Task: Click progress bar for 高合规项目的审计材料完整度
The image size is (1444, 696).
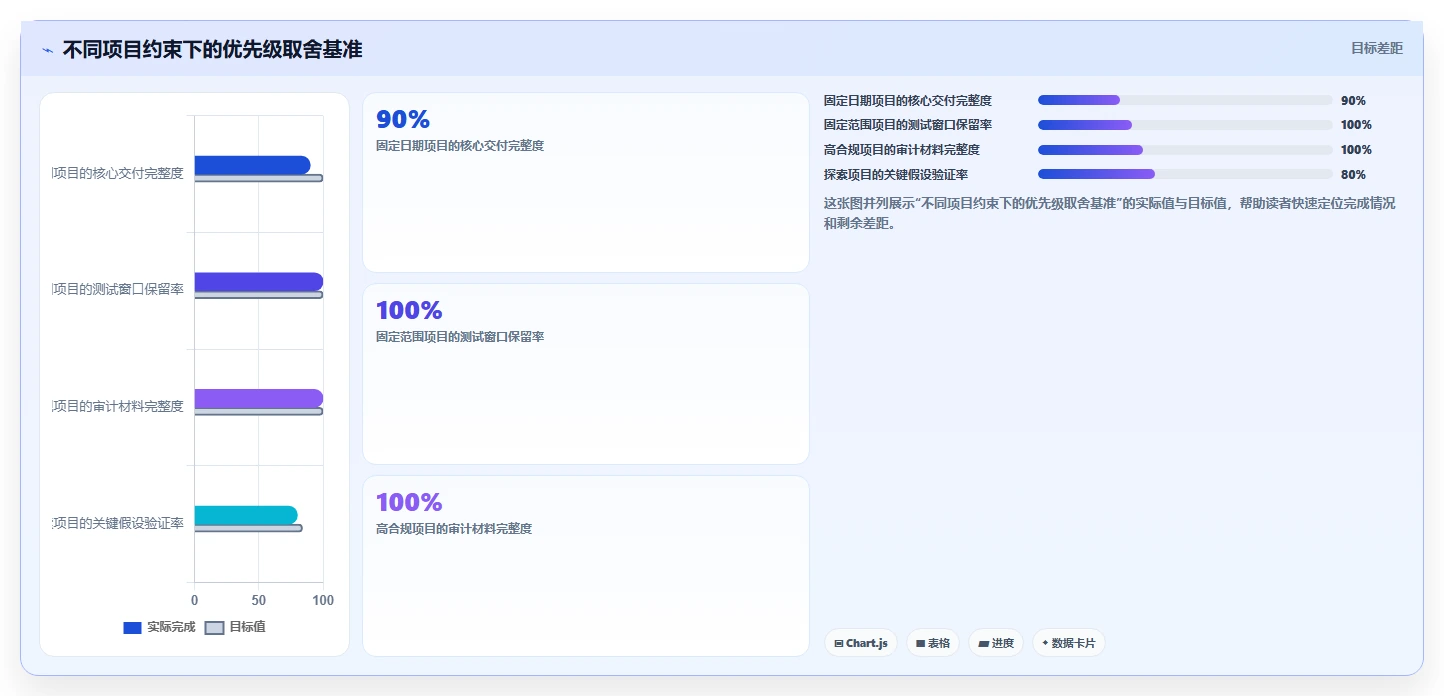Action: tap(1185, 150)
